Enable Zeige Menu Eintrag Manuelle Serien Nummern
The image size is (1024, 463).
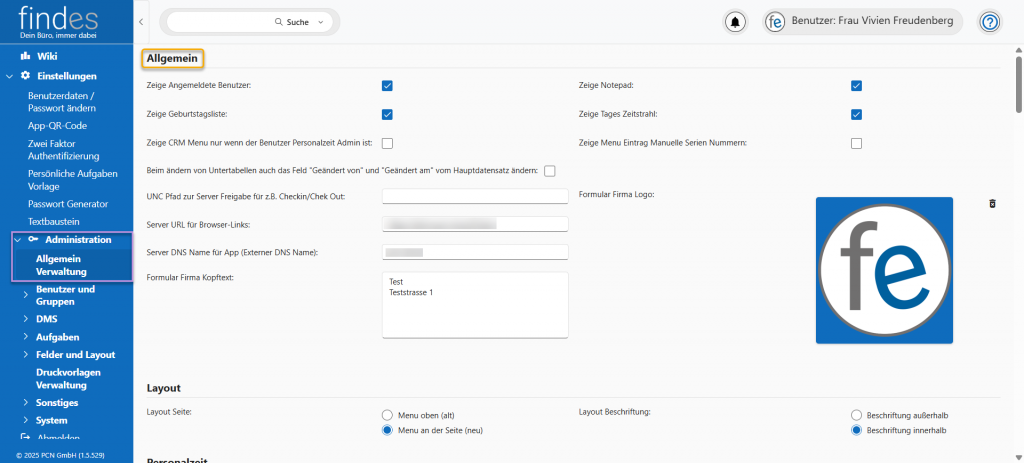coord(856,143)
